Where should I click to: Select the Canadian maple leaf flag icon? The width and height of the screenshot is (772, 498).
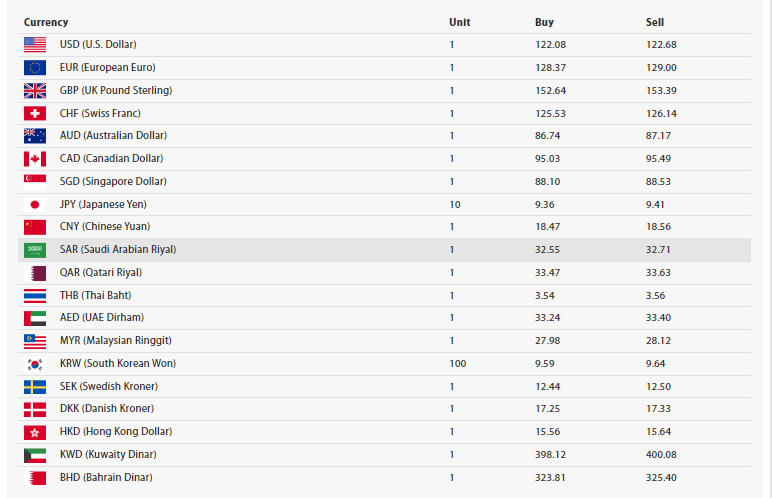(x=35, y=159)
